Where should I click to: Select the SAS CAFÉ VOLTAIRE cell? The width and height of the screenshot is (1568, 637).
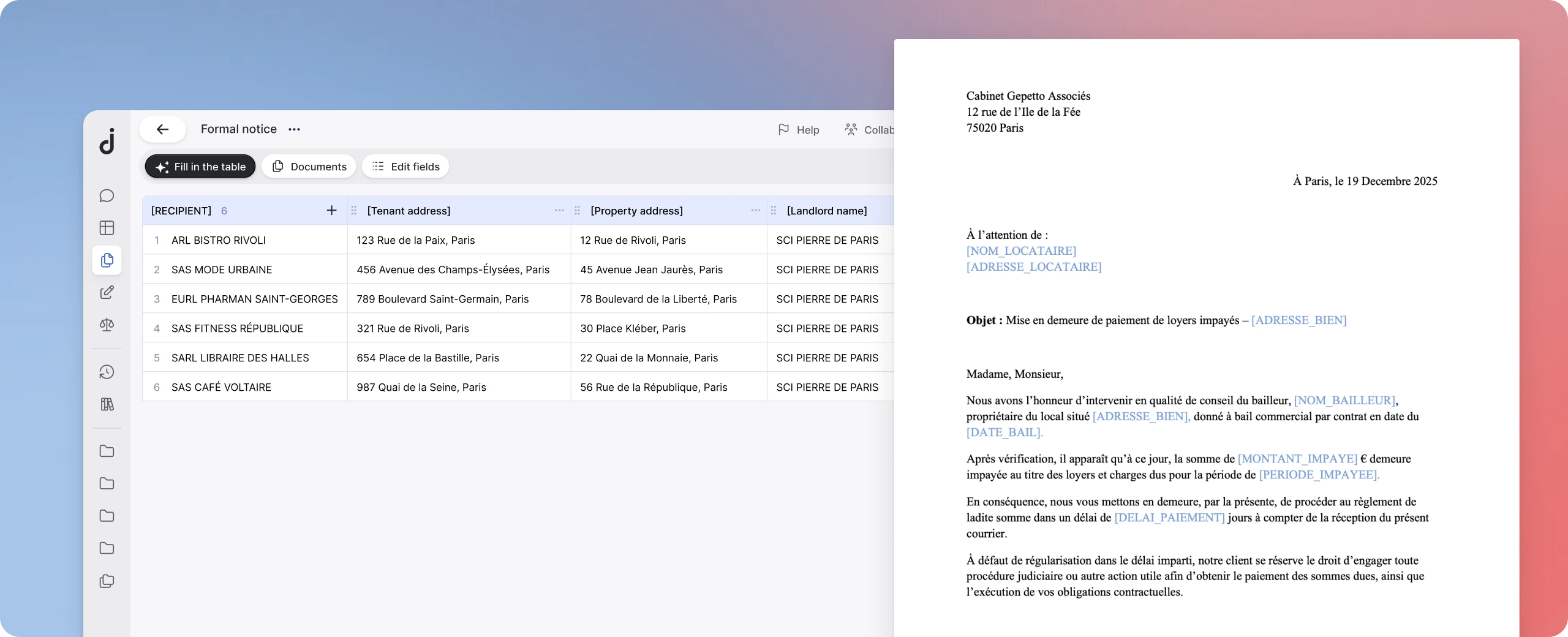pyautogui.click(x=245, y=387)
